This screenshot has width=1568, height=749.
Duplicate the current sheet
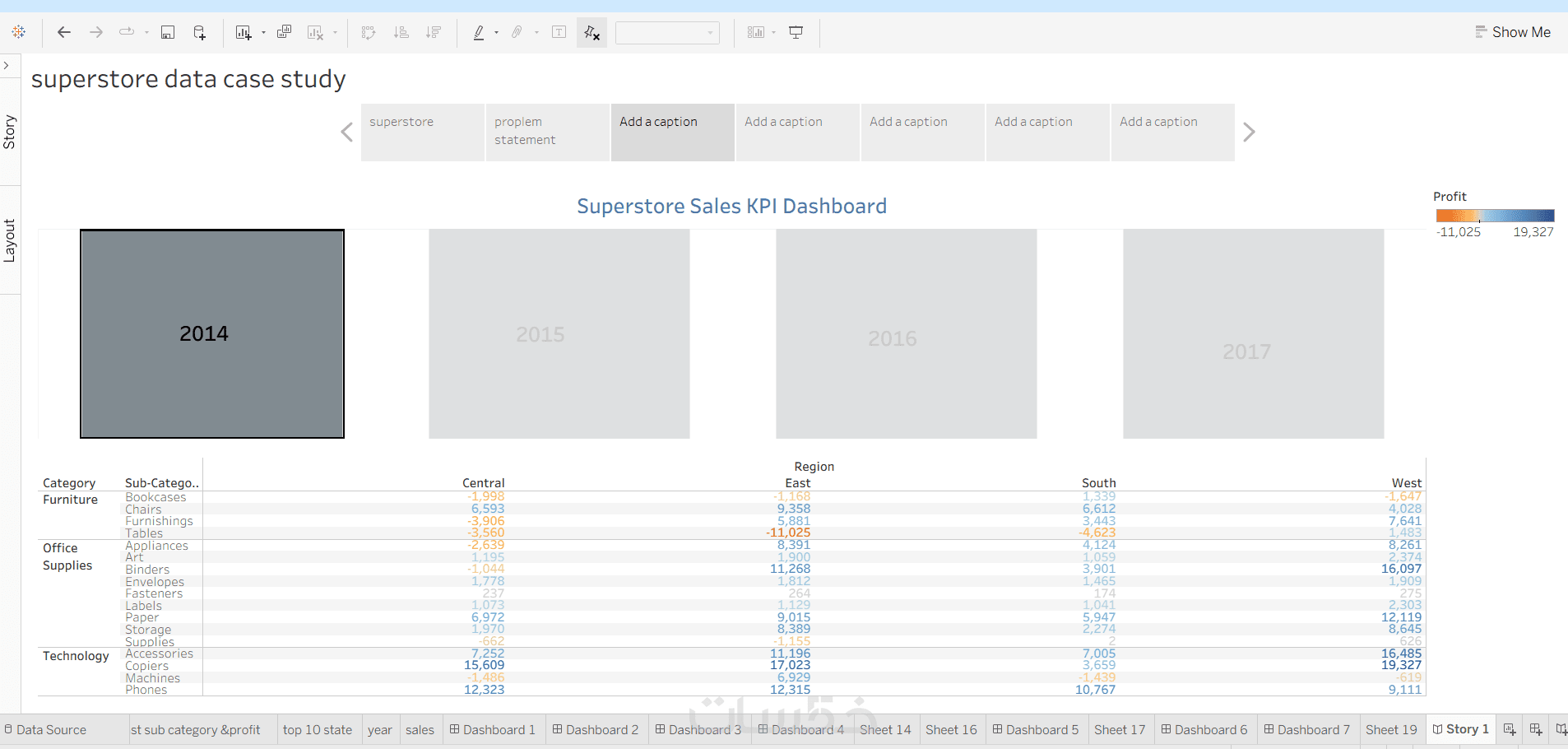285,32
